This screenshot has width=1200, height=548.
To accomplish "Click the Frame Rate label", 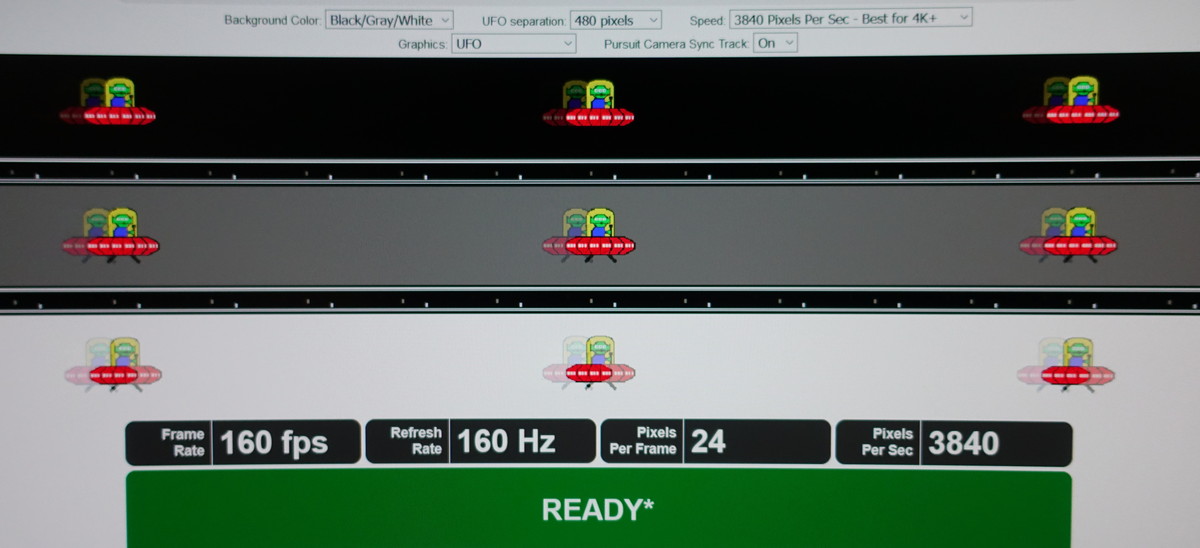I will pos(182,442).
